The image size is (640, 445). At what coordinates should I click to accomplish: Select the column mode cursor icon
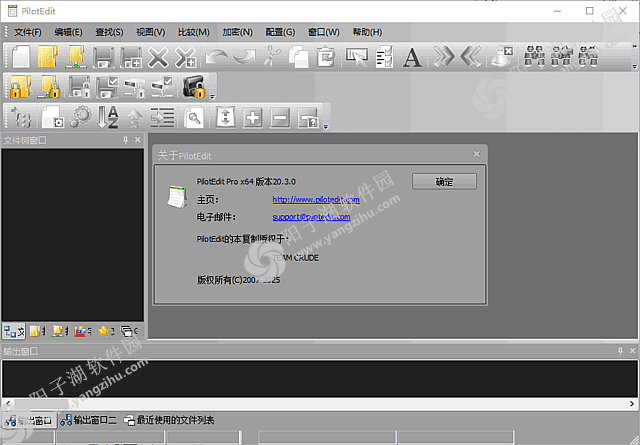coord(356,57)
